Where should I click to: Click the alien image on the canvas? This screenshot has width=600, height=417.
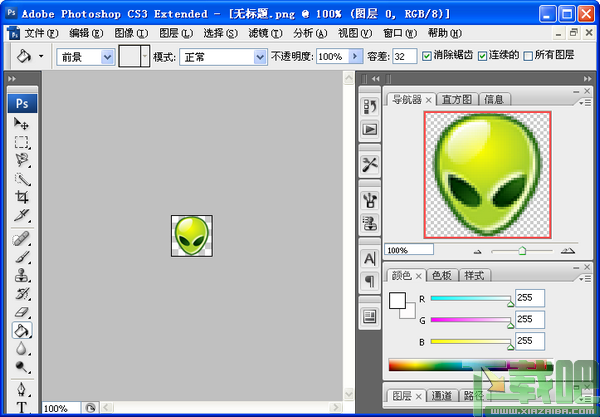pyautogui.click(x=192, y=236)
